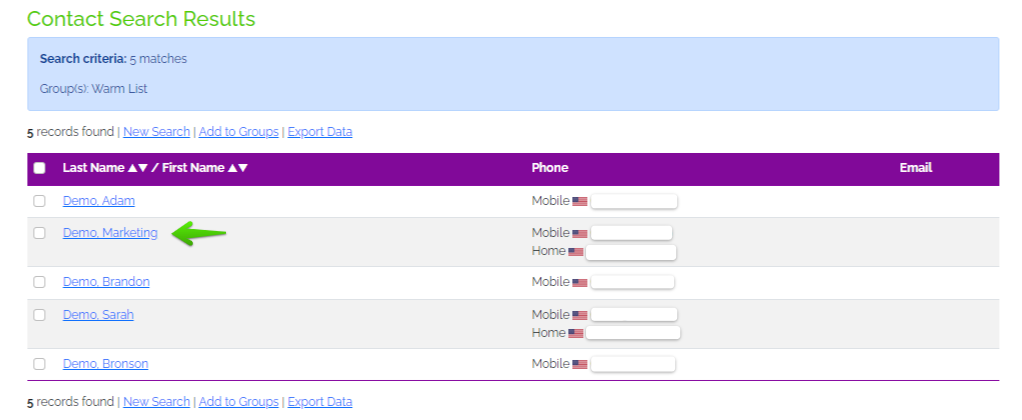Select the Demo, Marketing row checkbox

tap(40, 233)
